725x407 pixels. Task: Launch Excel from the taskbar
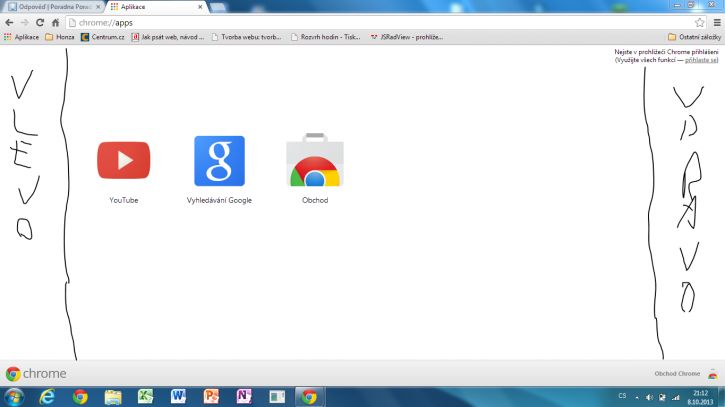click(145, 397)
